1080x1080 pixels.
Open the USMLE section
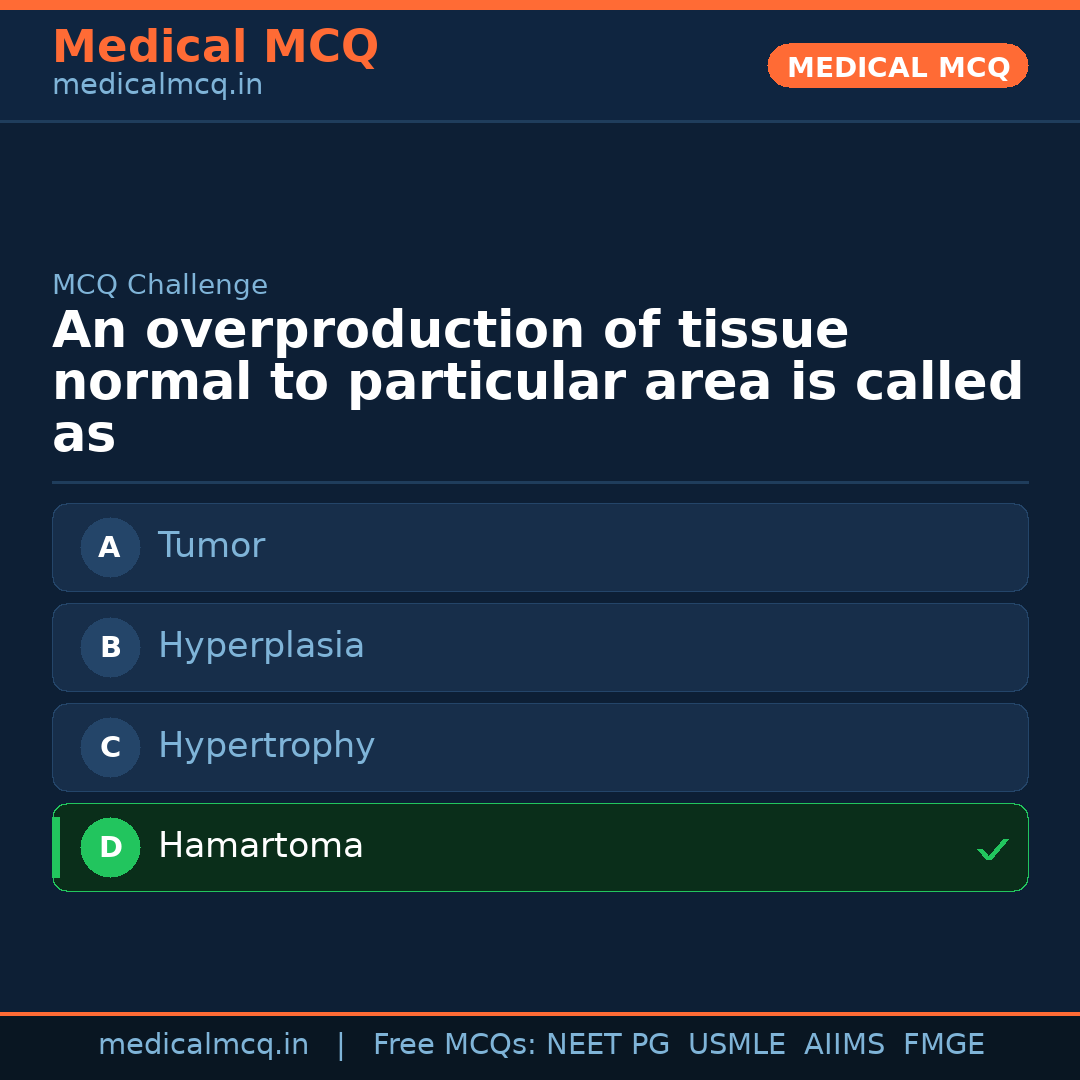coord(737,1043)
